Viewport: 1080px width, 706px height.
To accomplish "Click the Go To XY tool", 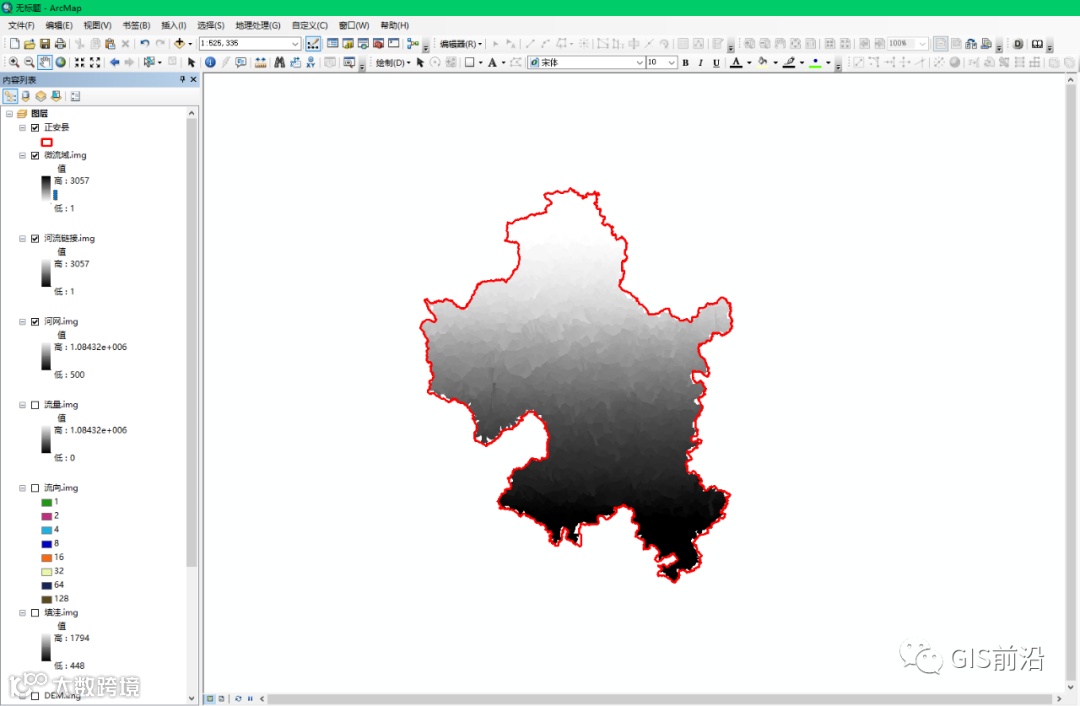I will point(311,62).
